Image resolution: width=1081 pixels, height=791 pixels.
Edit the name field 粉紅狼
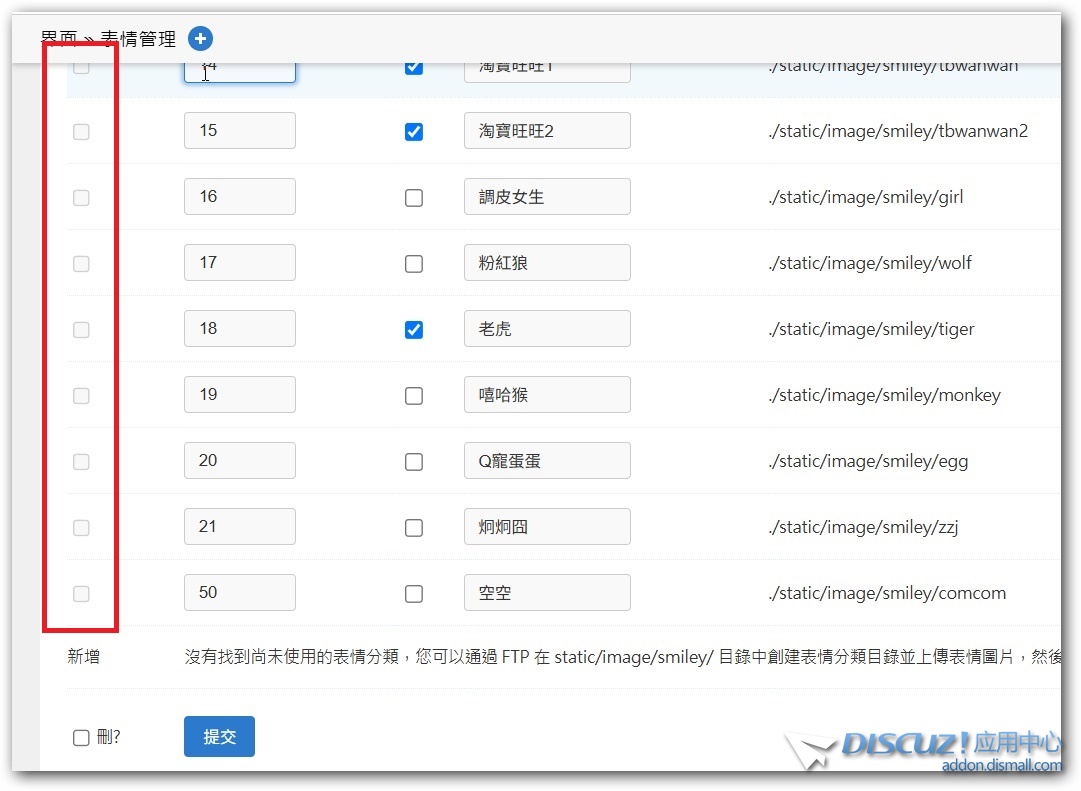[547, 263]
